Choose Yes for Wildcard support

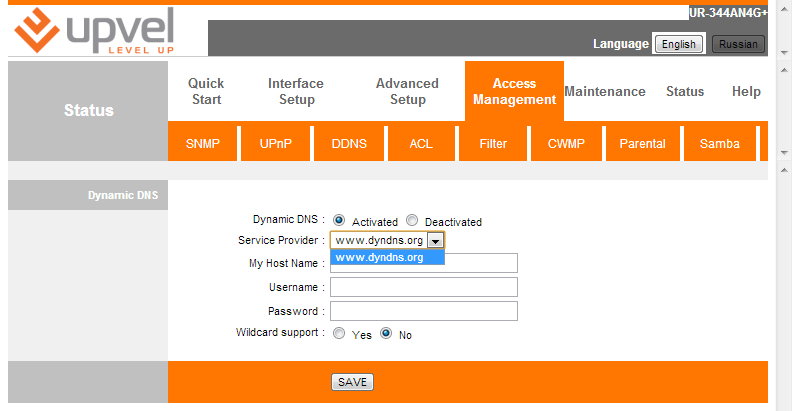click(339, 334)
